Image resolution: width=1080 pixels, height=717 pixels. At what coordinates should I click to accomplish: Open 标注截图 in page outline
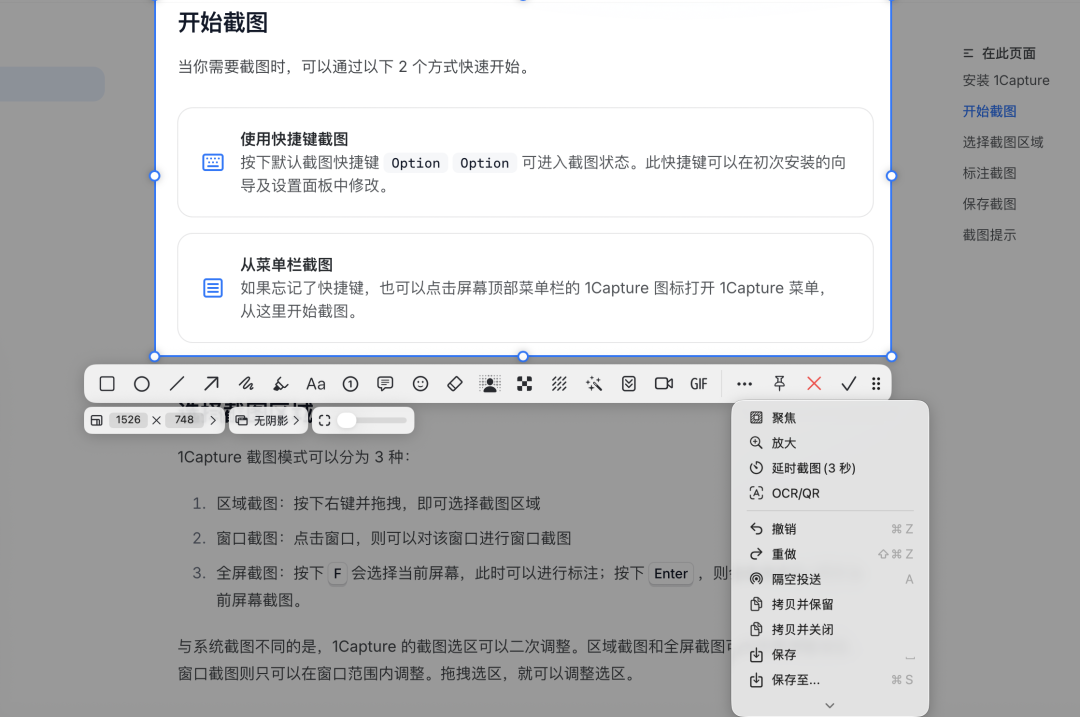pyautogui.click(x=989, y=174)
